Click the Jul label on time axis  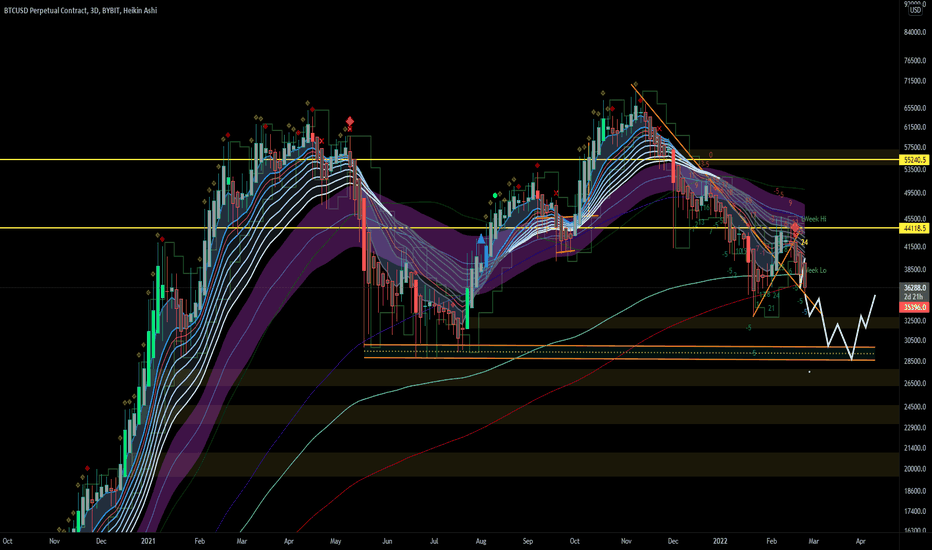(x=434, y=541)
